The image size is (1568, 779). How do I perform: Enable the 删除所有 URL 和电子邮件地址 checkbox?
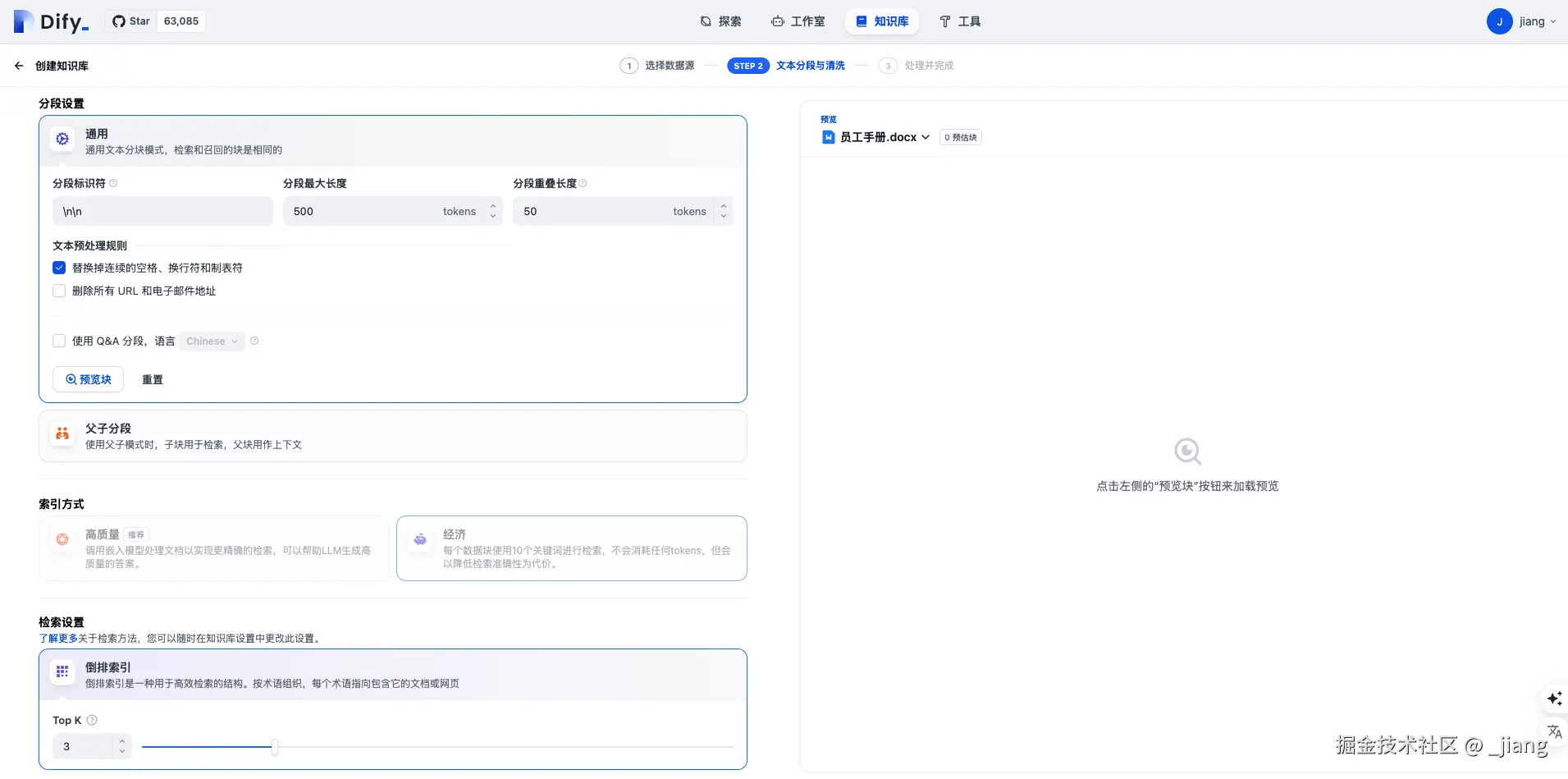(58, 290)
